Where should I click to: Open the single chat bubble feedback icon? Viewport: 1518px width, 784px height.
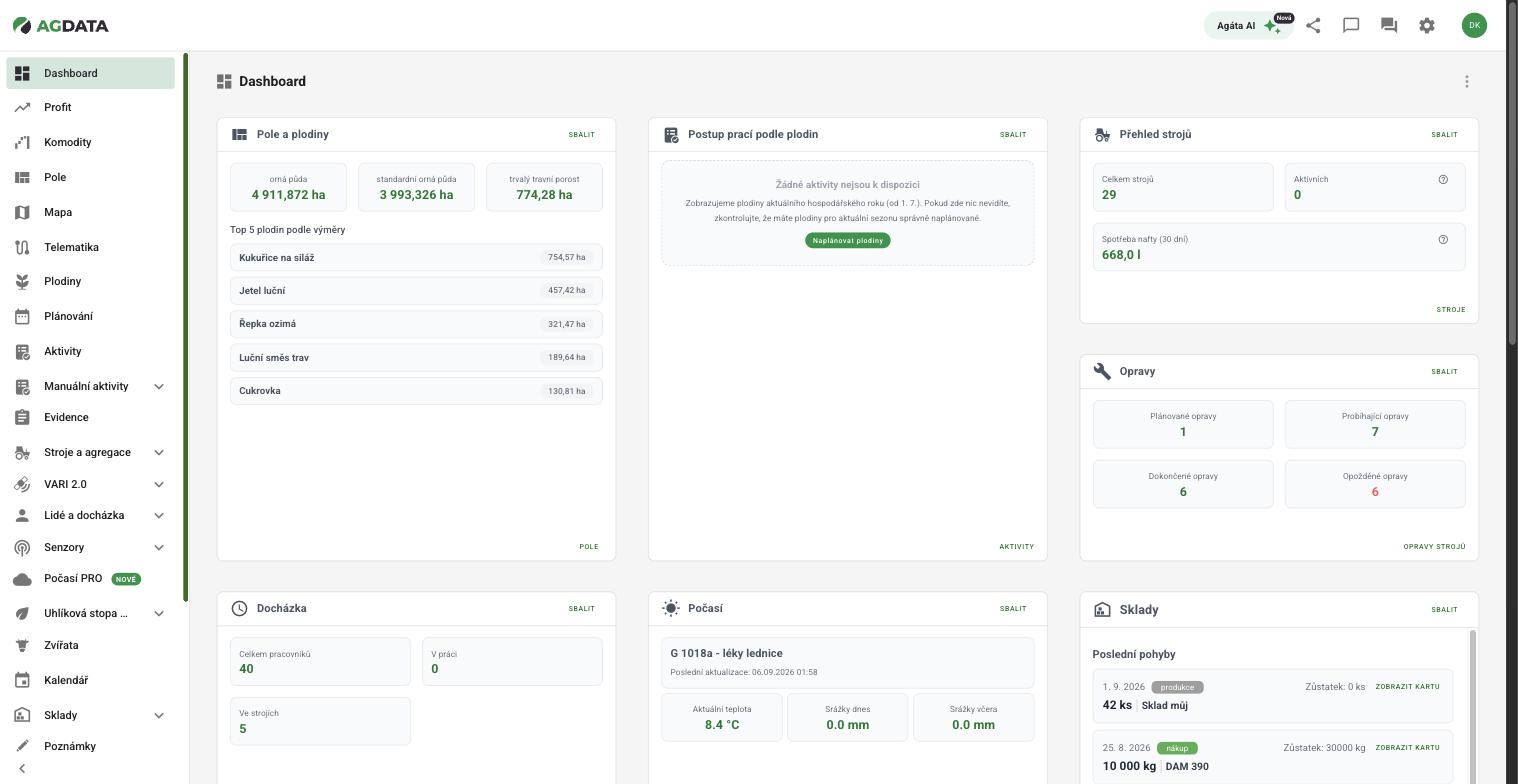click(1351, 26)
